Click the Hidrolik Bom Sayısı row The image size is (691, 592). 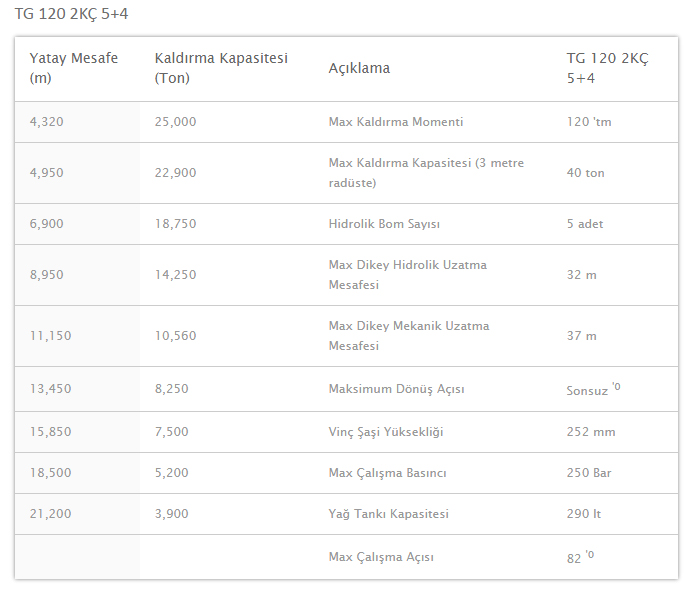tap(384, 224)
